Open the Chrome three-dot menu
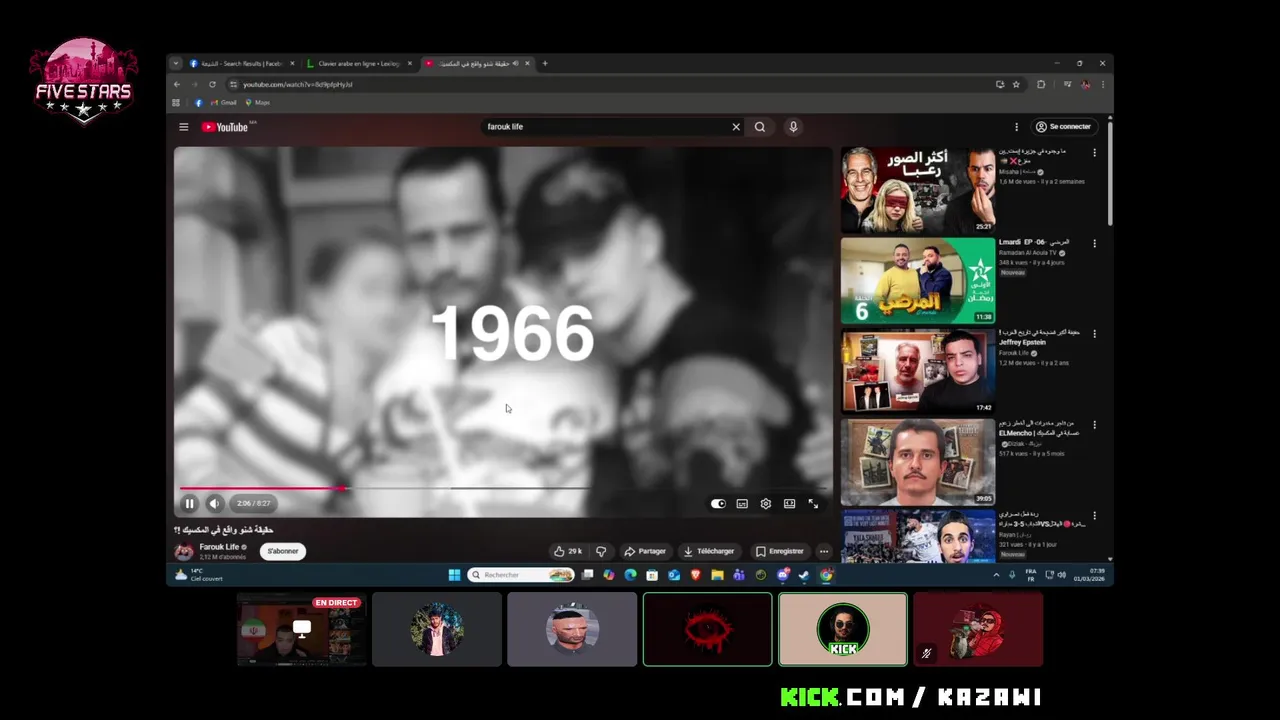The height and width of the screenshot is (720, 1280). pyautogui.click(x=1103, y=84)
